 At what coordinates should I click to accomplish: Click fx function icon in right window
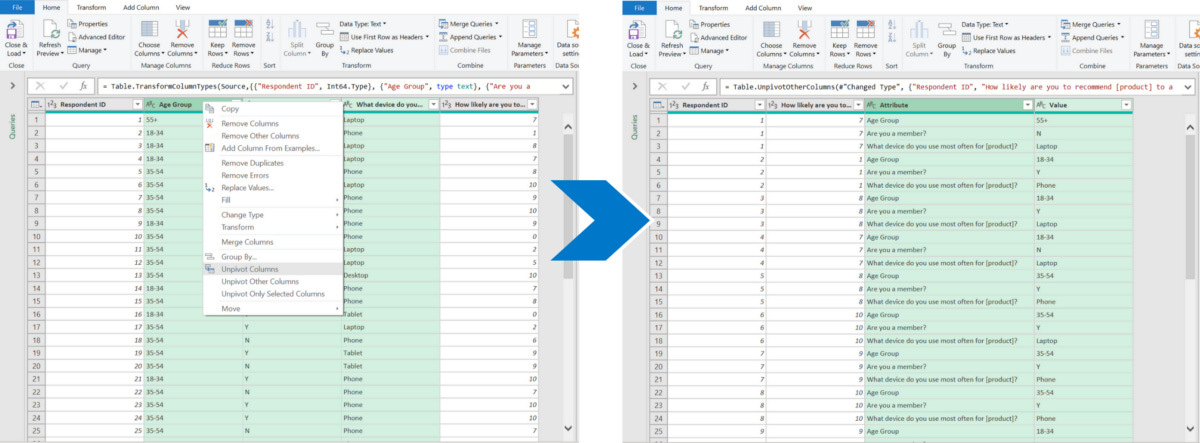705,86
